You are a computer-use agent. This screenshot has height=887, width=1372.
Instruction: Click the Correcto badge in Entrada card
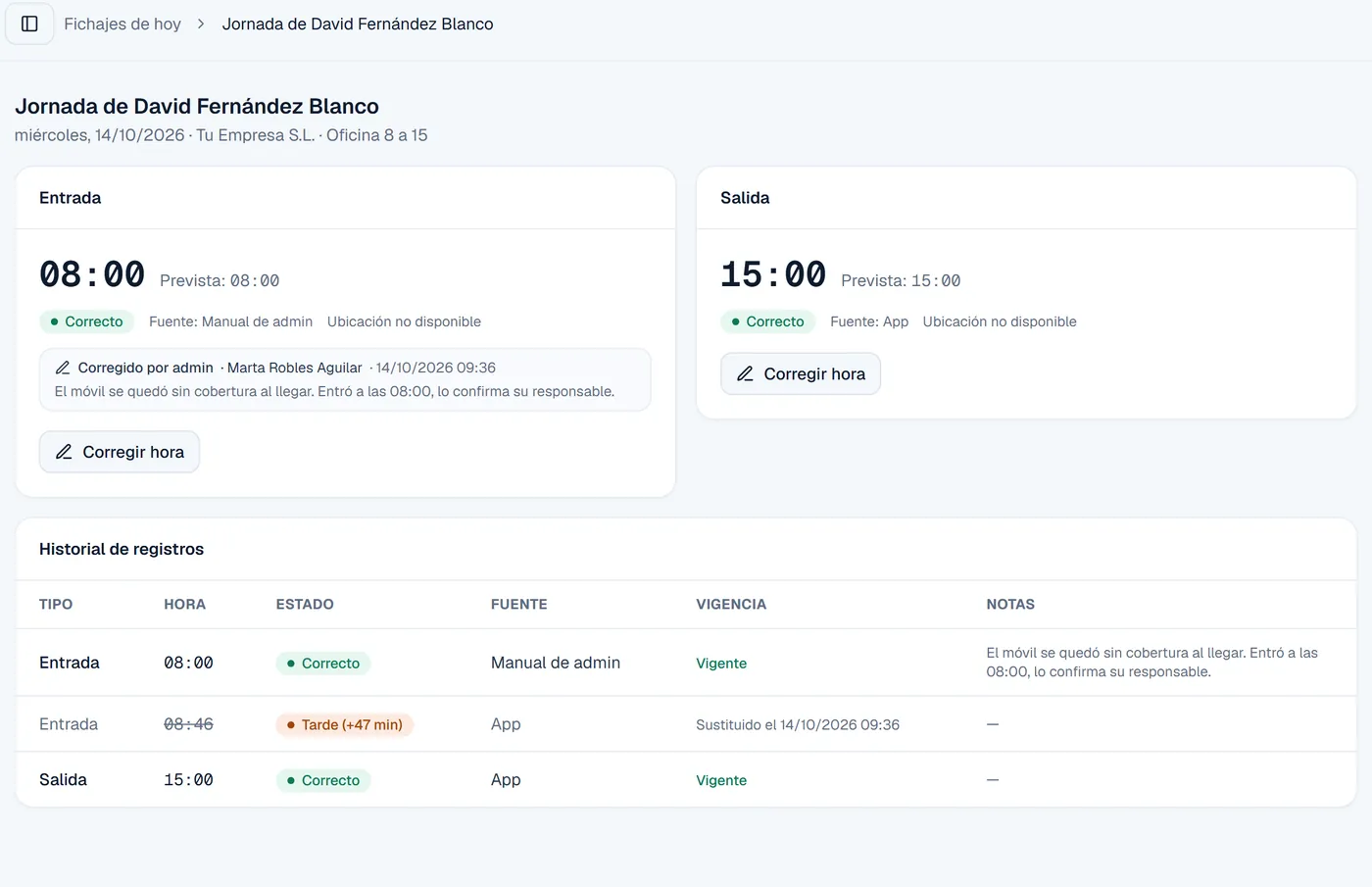pos(86,321)
